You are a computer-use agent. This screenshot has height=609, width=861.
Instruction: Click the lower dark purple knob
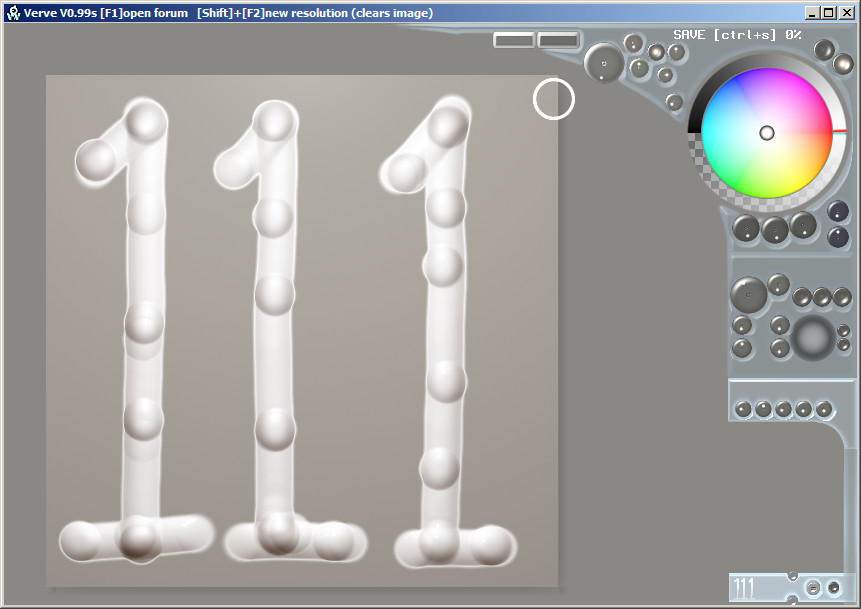[x=838, y=237]
